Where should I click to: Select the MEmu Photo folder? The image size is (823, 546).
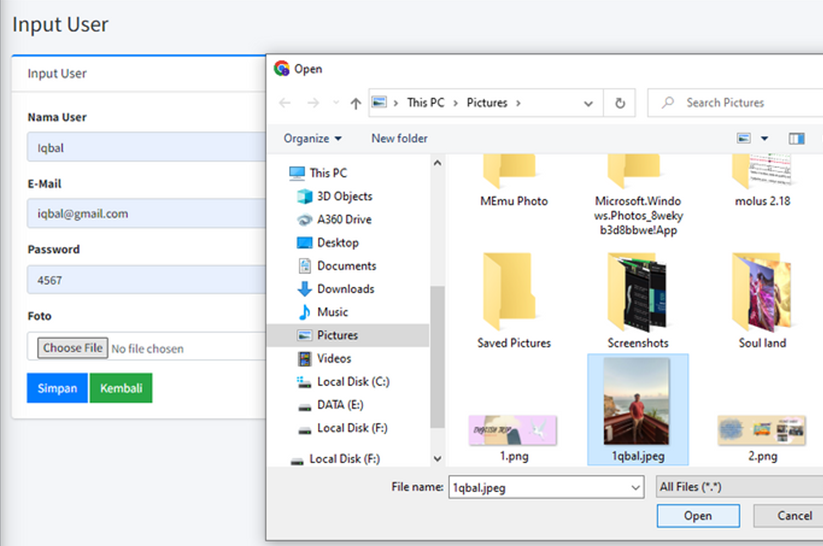(514, 181)
